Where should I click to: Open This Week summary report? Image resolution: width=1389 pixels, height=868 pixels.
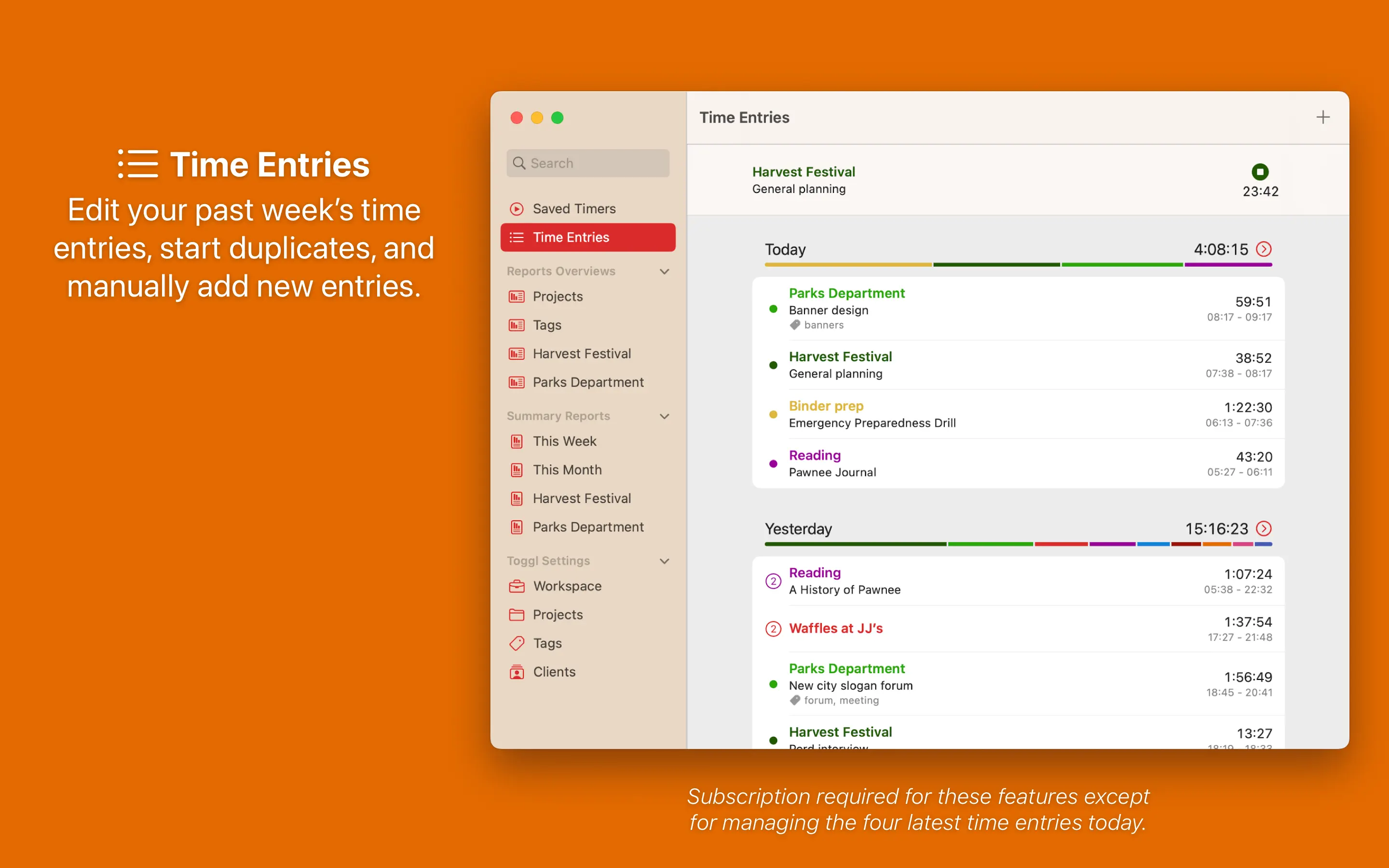(x=564, y=441)
